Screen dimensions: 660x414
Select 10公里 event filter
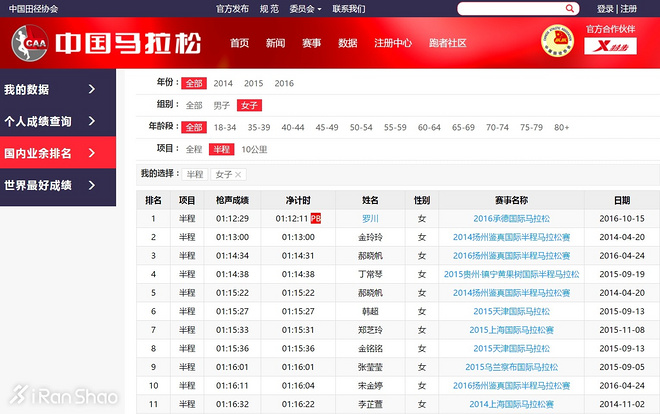point(254,149)
